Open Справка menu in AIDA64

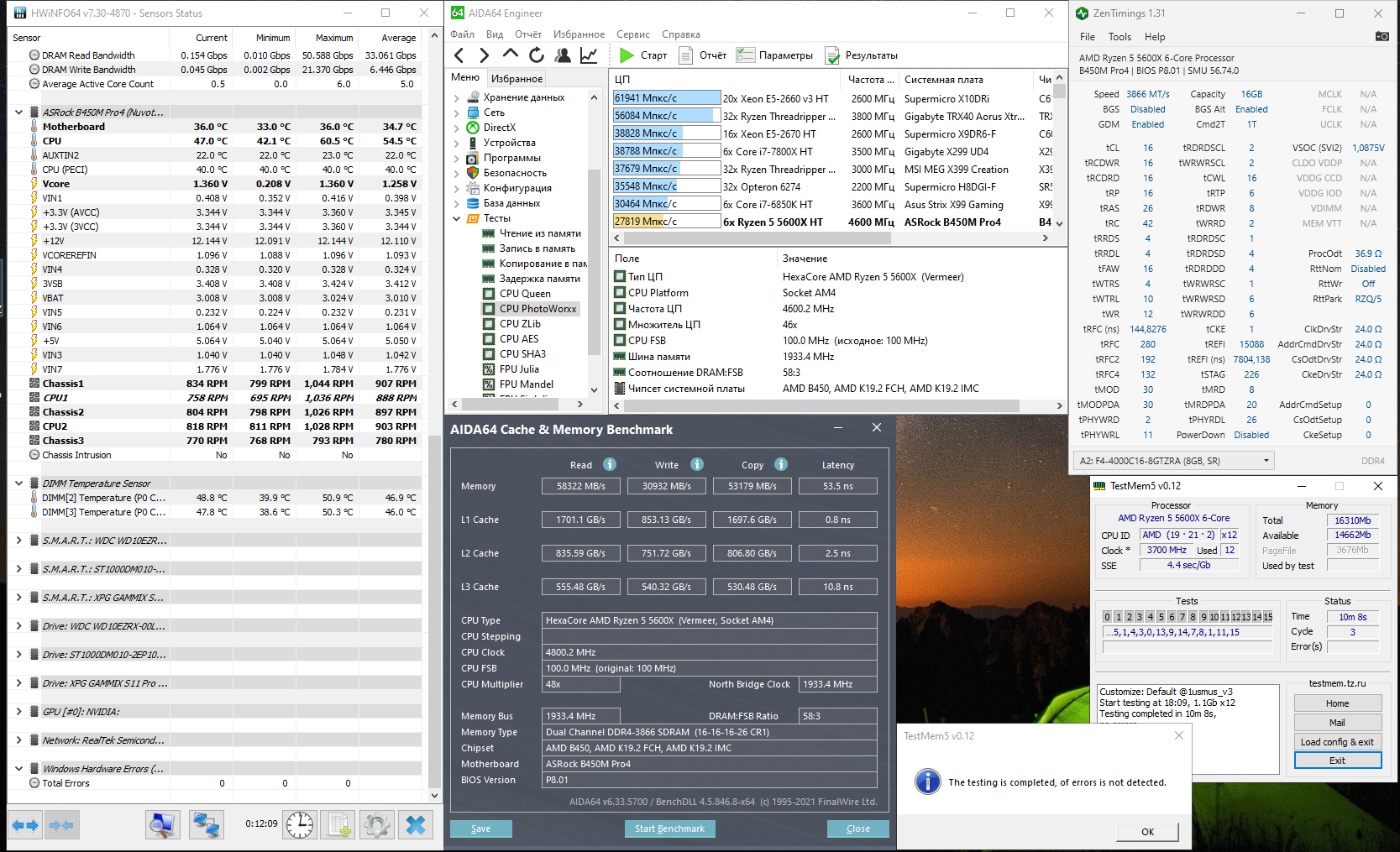pyautogui.click(x=681, y=34)
